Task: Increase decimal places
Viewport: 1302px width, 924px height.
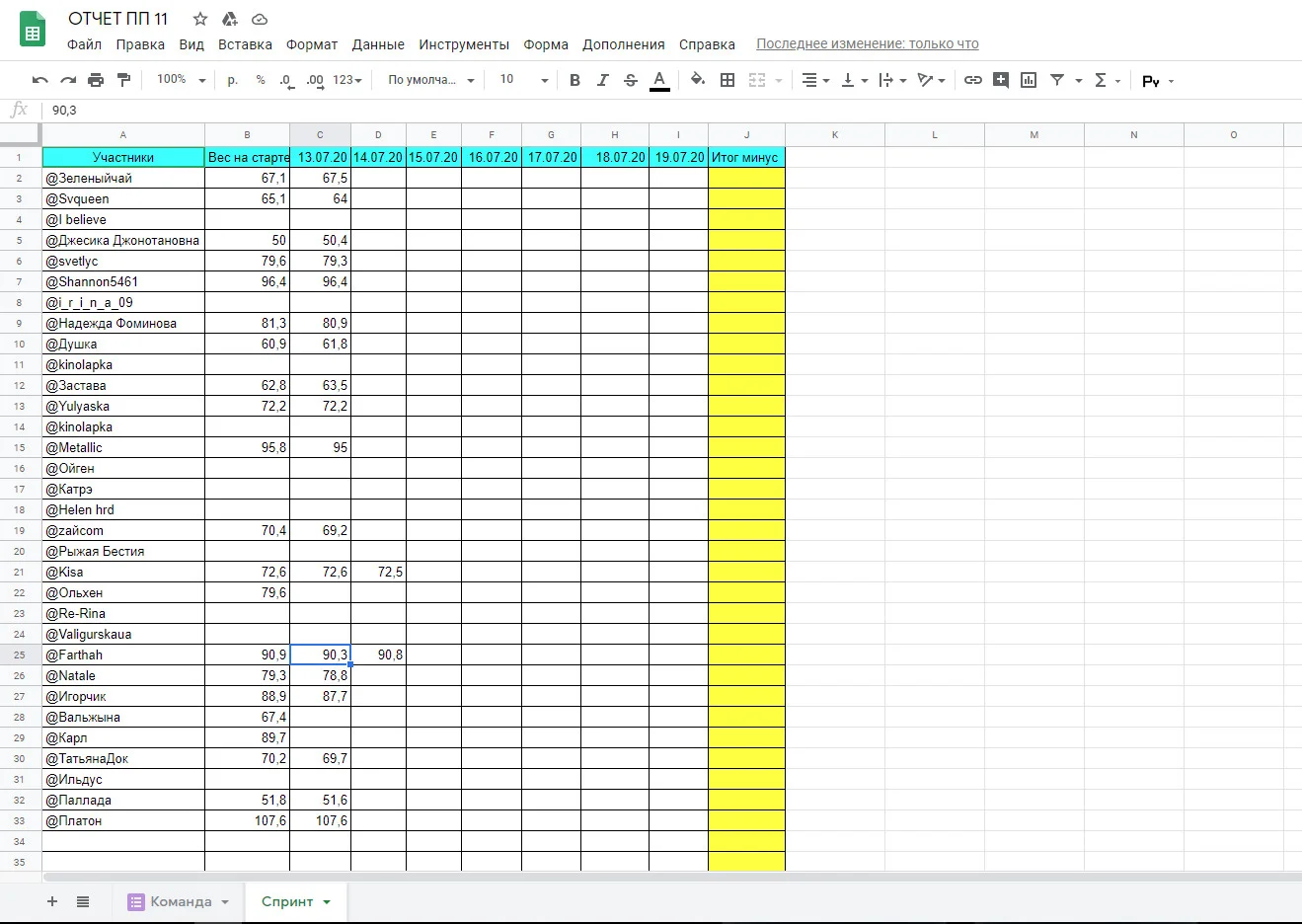Action: pos(315,80)
